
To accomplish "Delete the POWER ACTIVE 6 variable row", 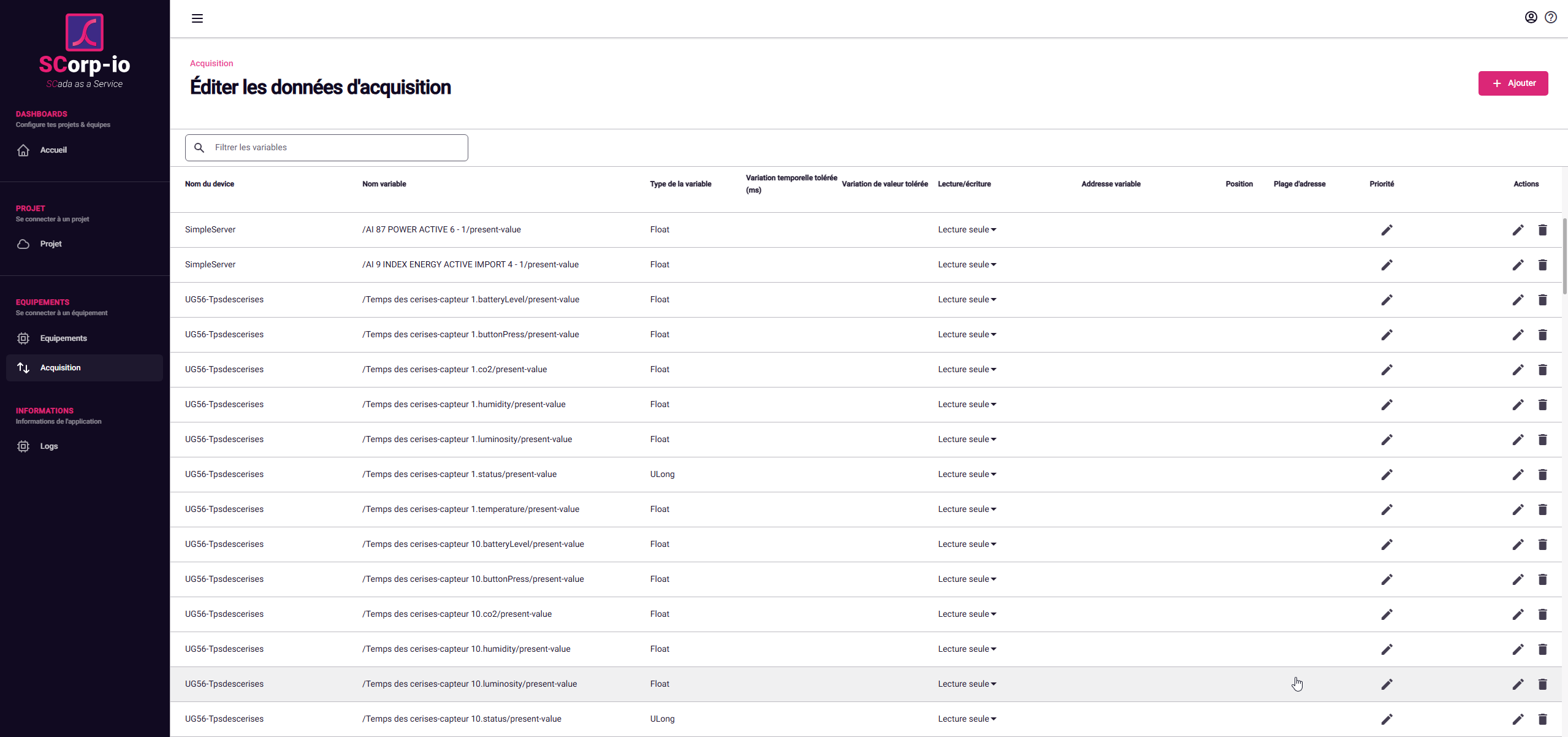I will coord(1542,230).
